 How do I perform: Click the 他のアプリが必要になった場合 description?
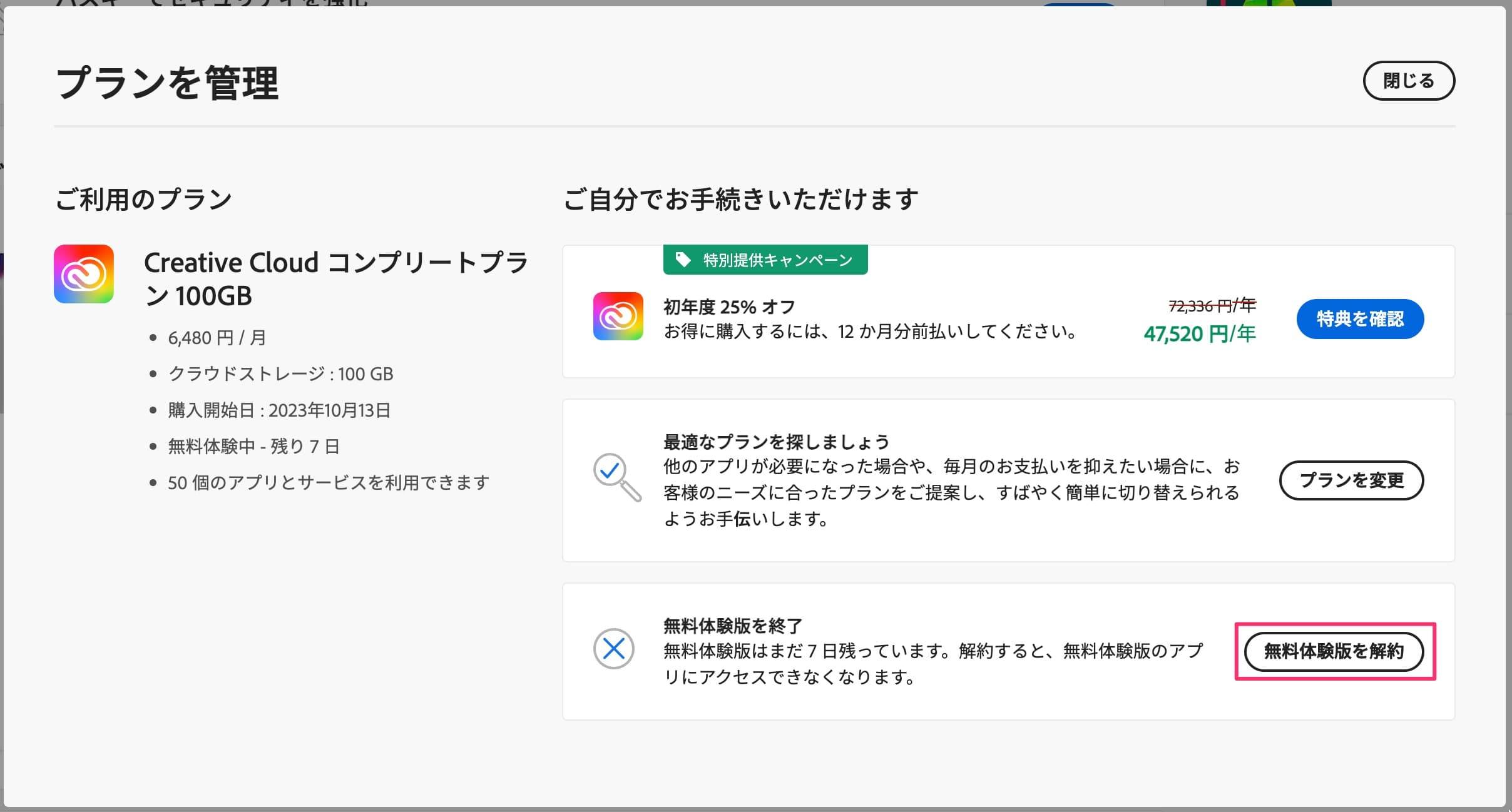[x=951, y=493]
